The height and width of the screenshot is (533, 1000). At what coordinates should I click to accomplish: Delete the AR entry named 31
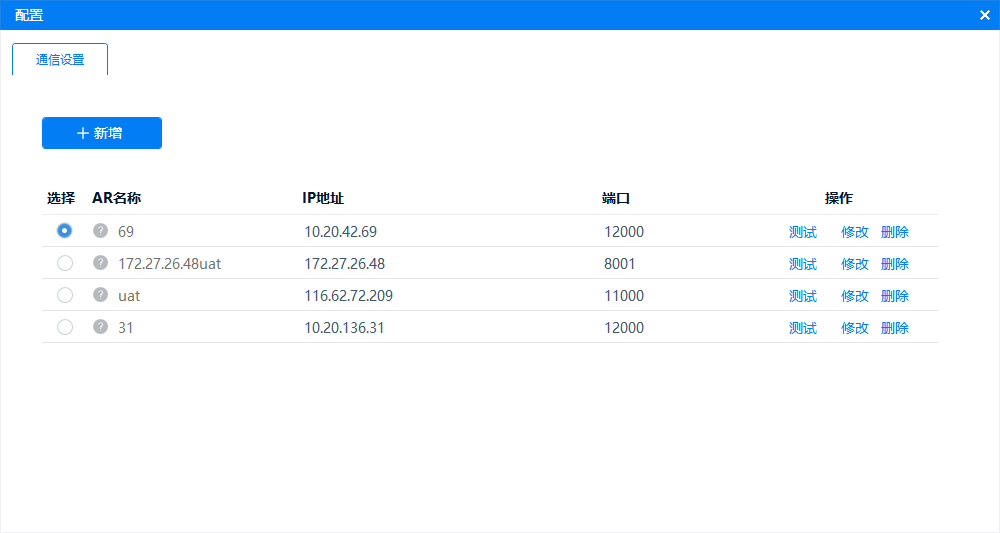pos(894,328)
